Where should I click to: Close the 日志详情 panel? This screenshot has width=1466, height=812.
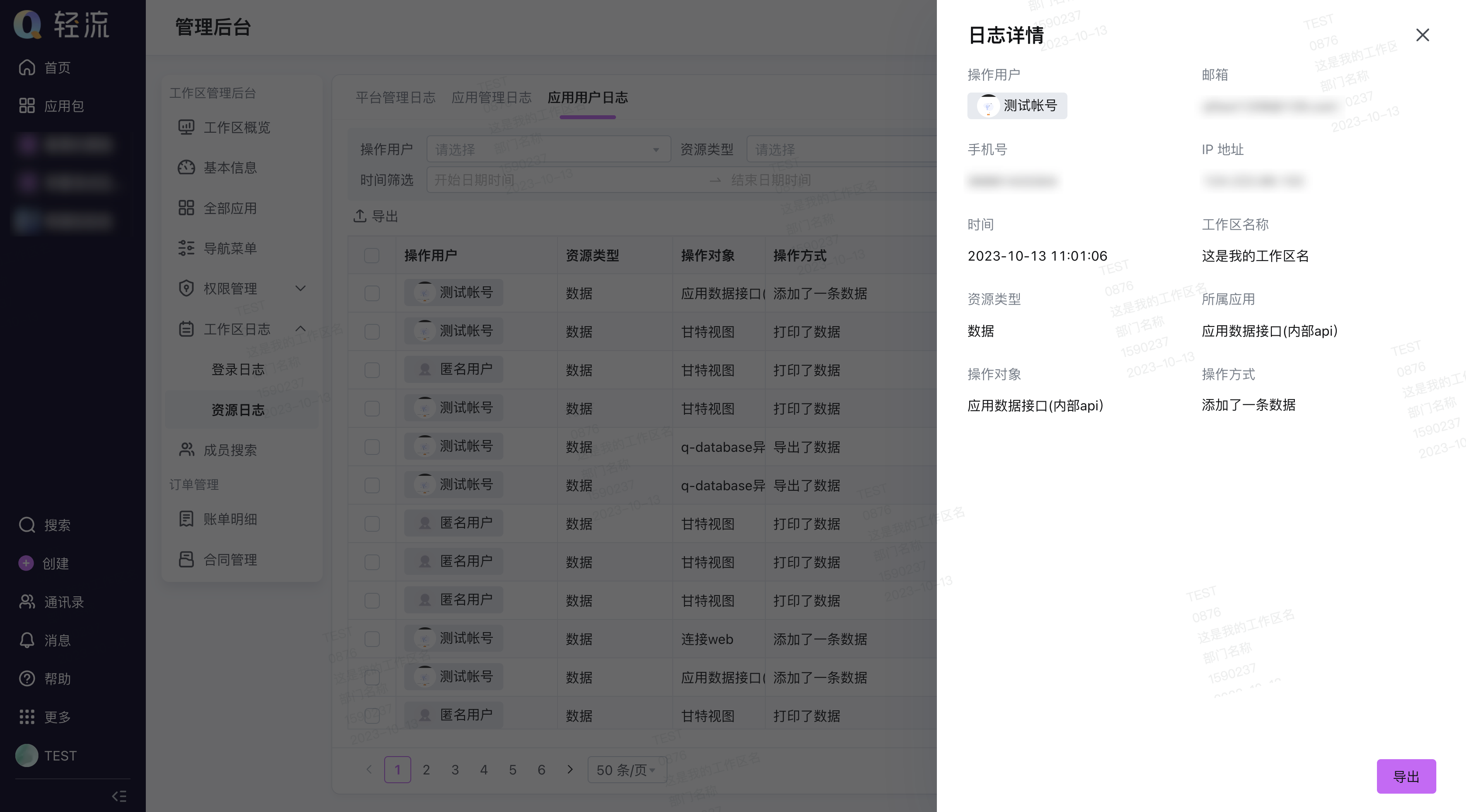1422,35
